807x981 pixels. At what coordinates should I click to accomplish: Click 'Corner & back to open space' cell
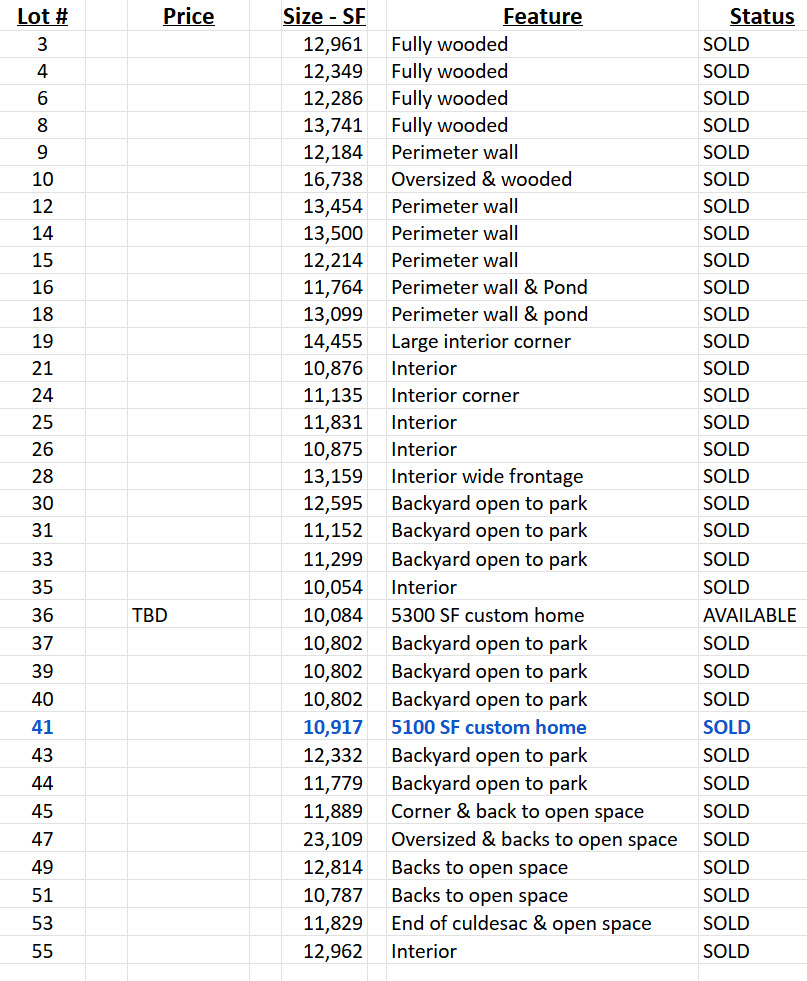pyautogui.click(x=517, y=811)
